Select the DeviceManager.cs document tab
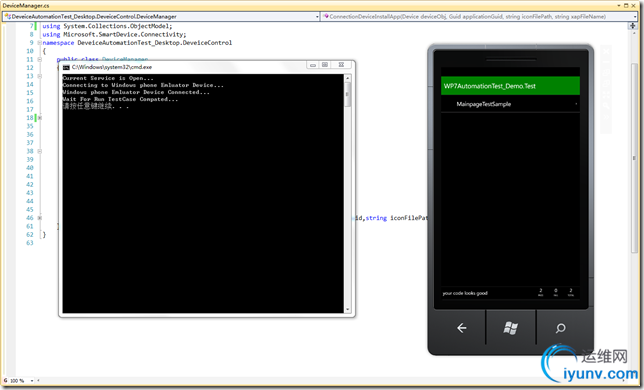This screenshot has width=644, height=390. (x=25, y=5)
